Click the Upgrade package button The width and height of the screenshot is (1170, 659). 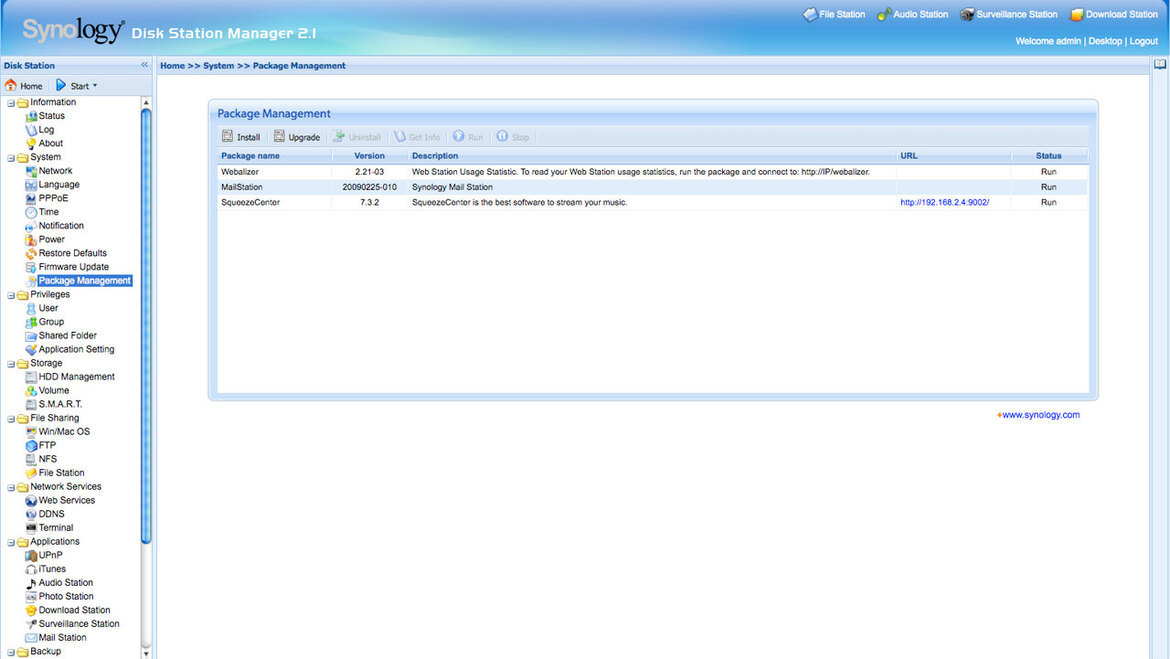point(296,137)
